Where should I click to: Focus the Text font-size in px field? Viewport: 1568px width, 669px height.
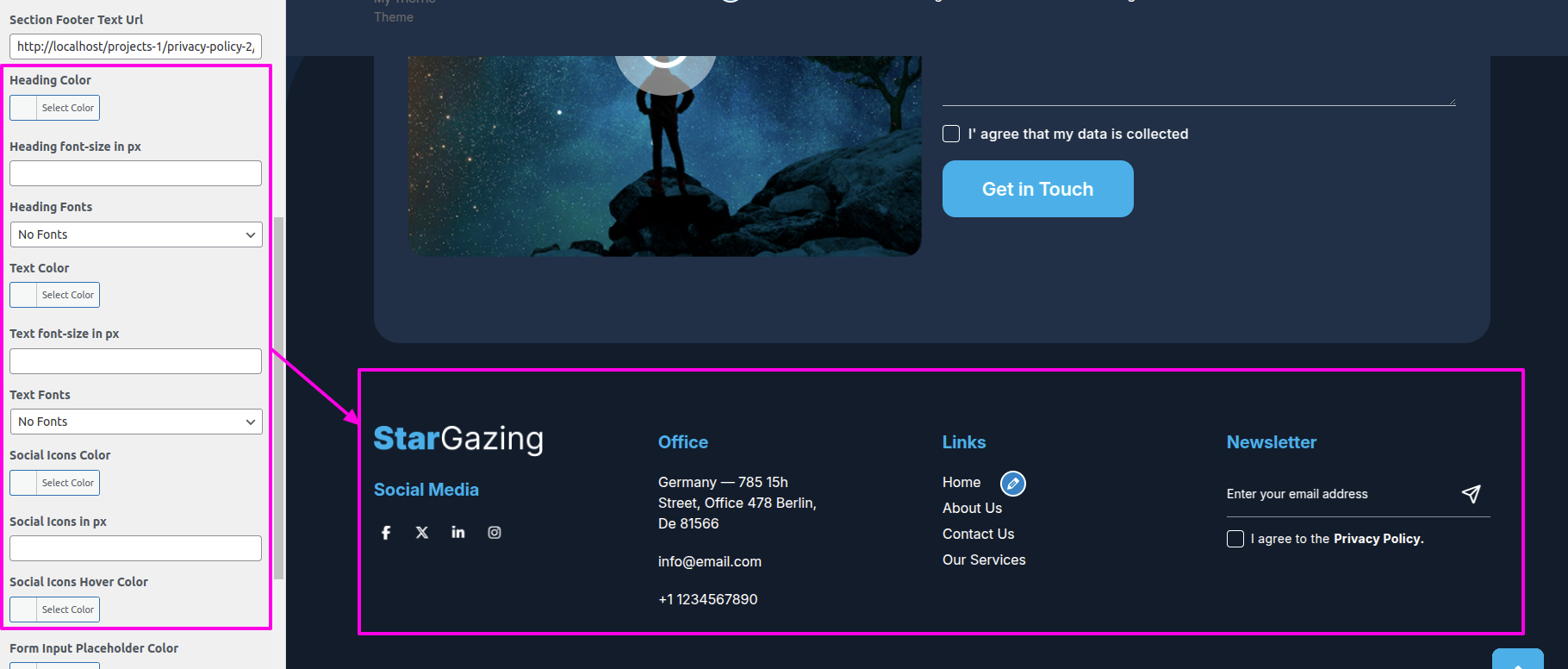136,361
